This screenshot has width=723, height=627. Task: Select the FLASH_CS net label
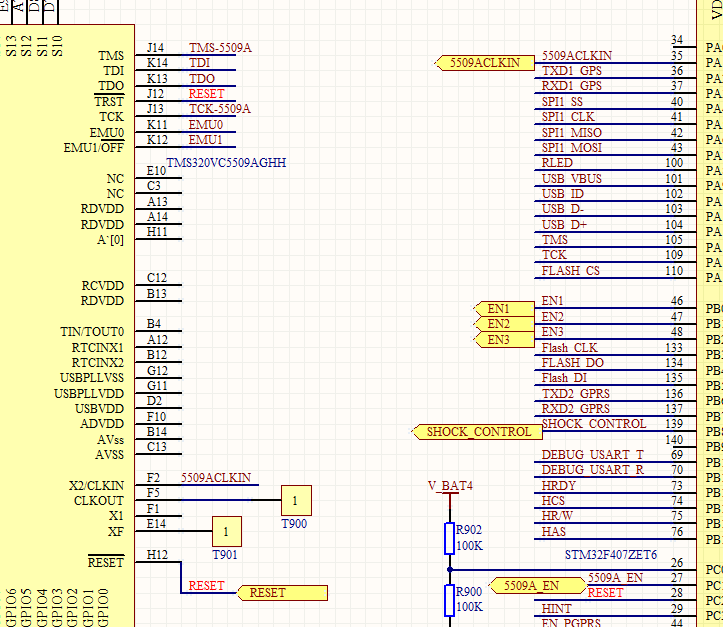571,271
